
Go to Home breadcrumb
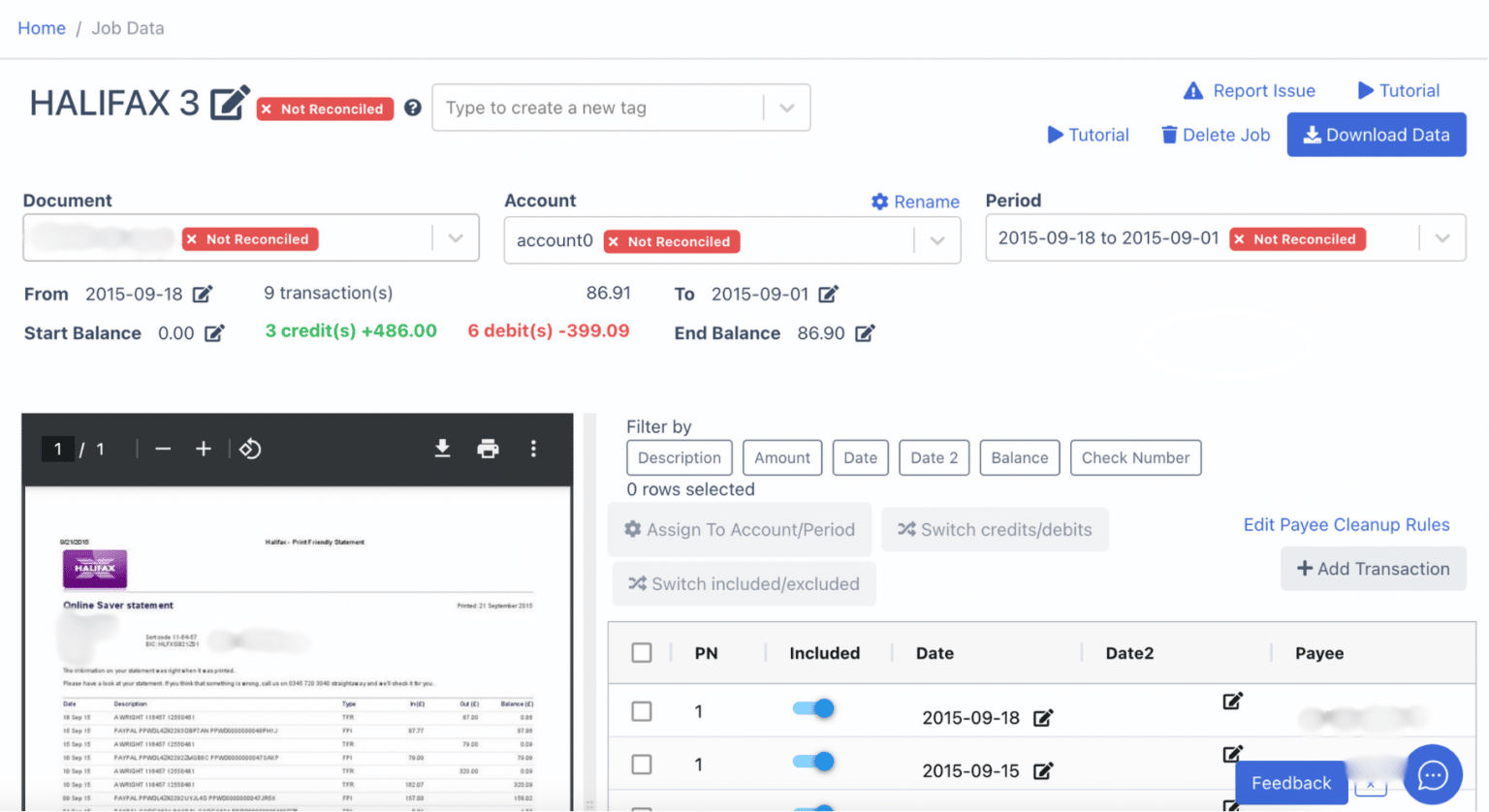[42, 28]
